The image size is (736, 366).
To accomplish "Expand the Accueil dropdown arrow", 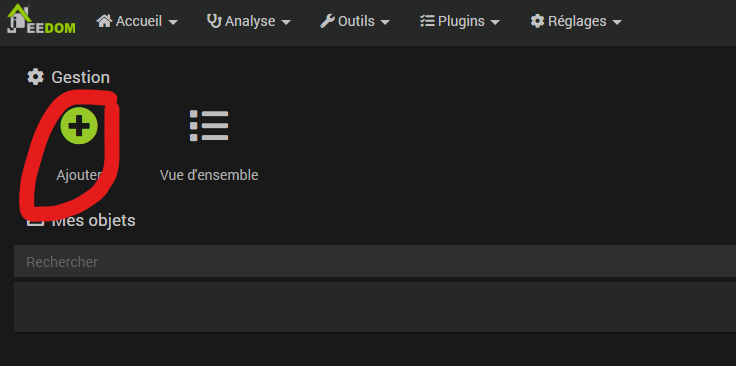I will pyautogui.click(x=173, y=23).
